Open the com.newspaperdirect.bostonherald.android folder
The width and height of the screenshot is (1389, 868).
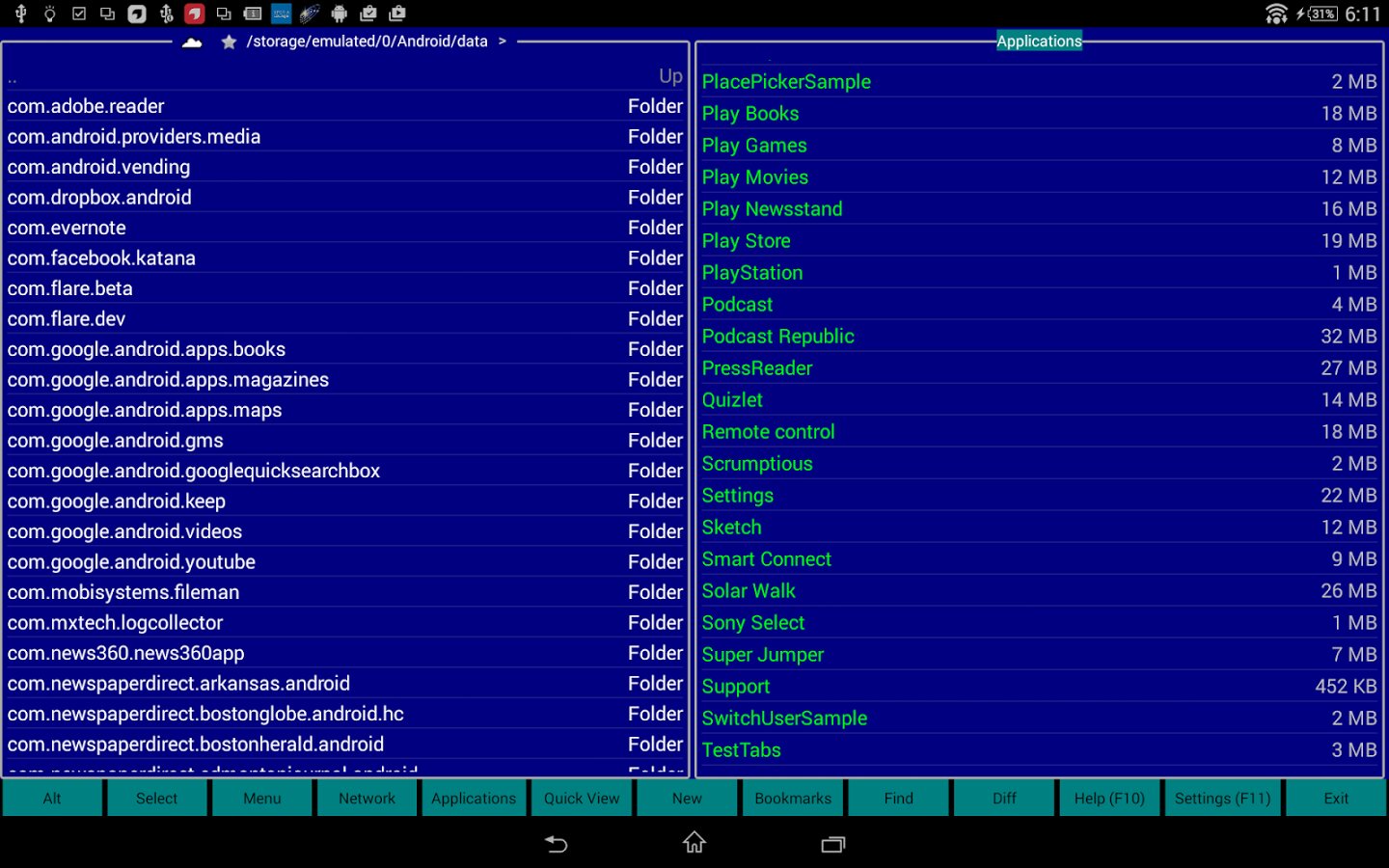tap(345, 745)
